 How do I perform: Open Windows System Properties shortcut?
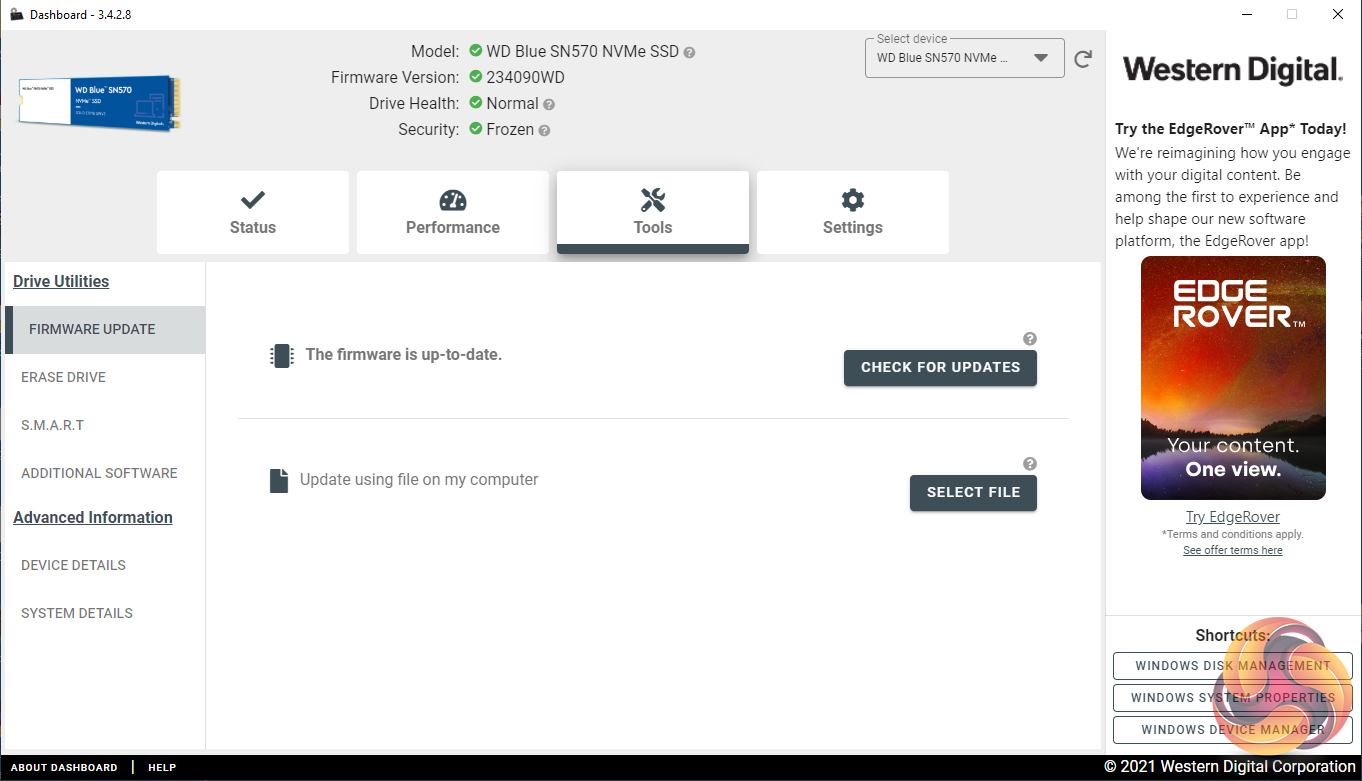point(1233,698)
